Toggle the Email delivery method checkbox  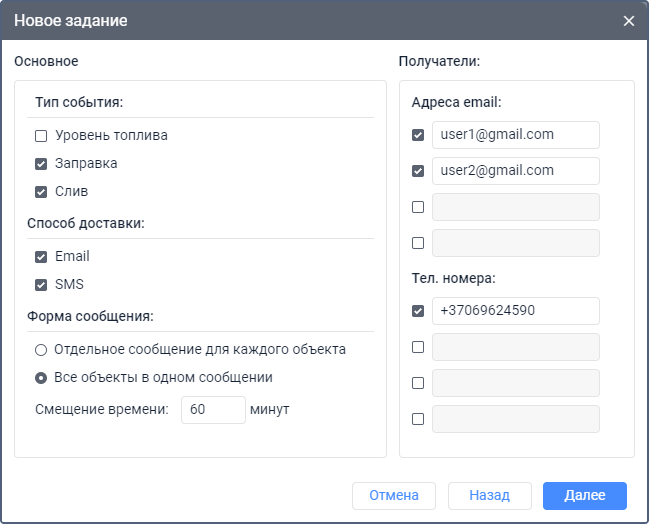click(41, 257)
